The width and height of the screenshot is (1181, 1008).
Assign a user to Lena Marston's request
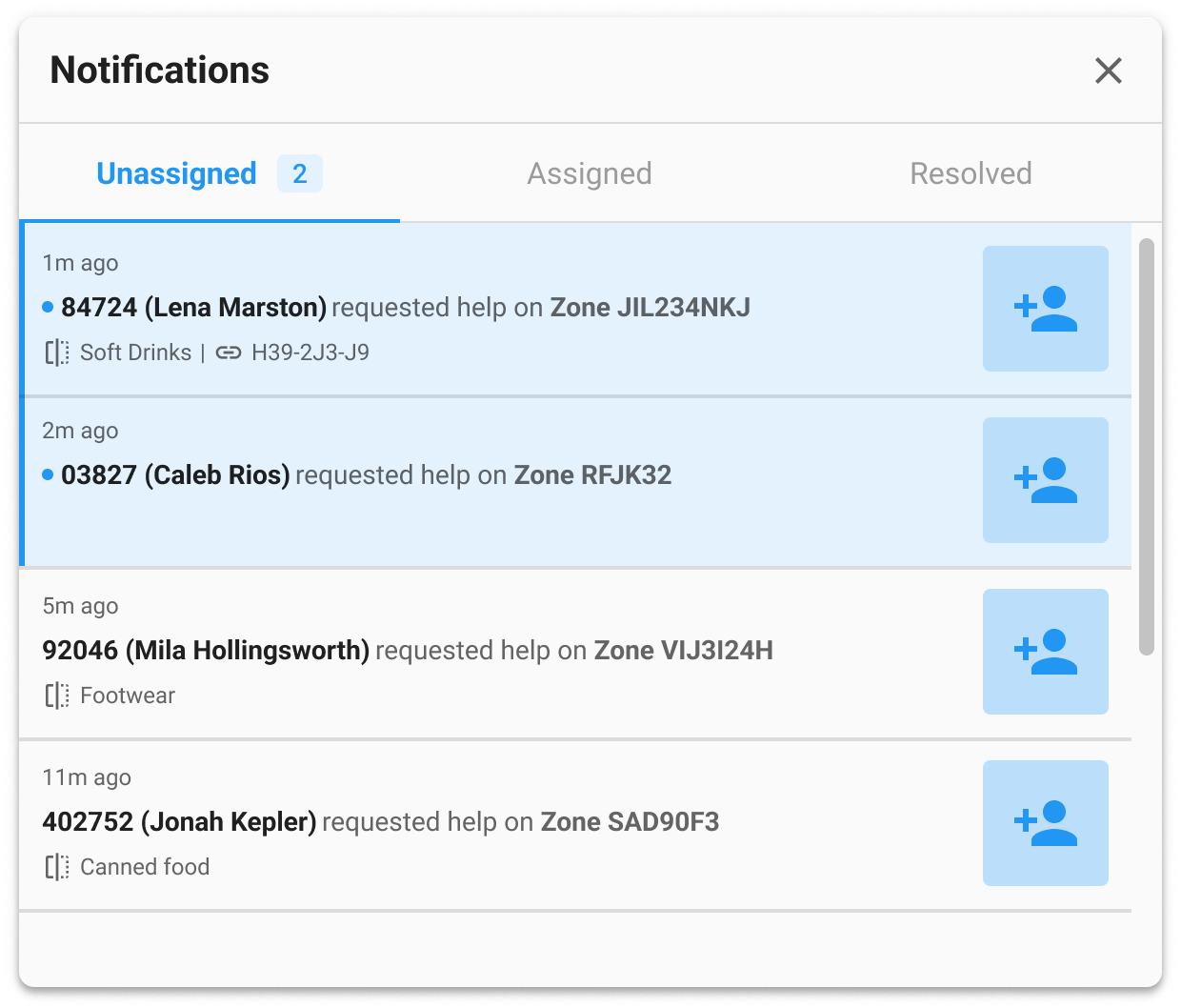point(1045,309)
